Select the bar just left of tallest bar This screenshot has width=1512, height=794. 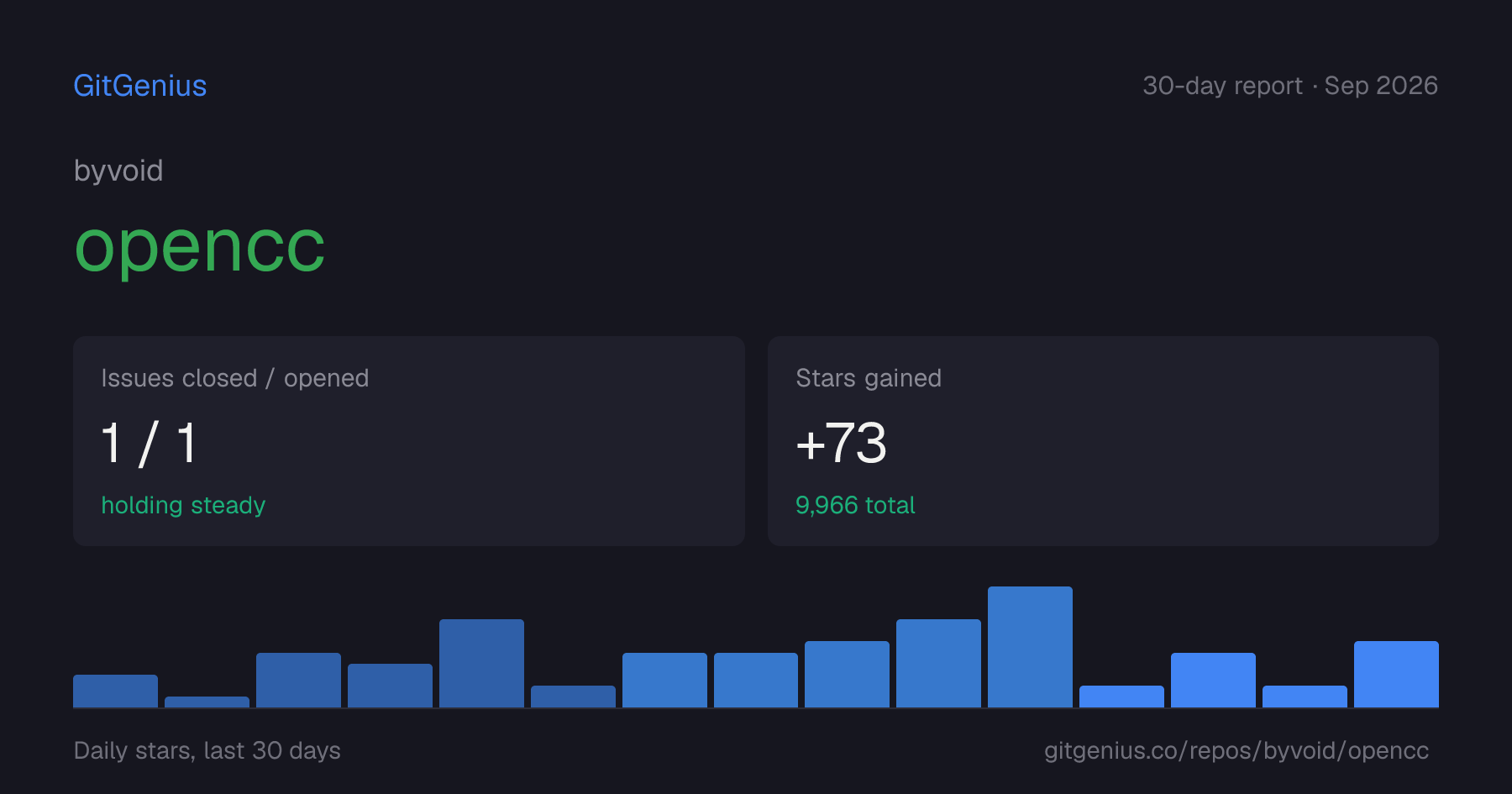[938, 663]
